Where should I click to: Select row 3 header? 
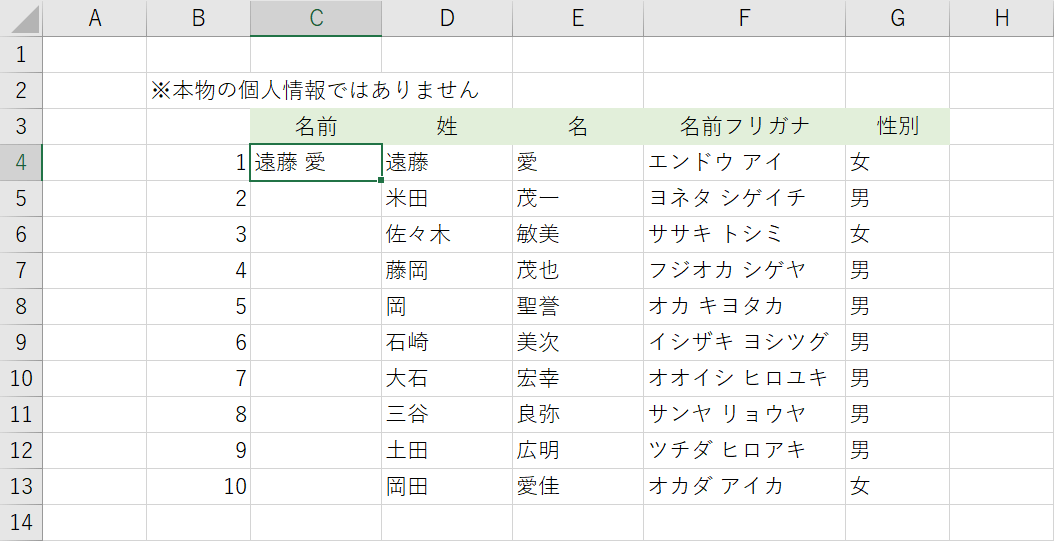coord(21,126)
